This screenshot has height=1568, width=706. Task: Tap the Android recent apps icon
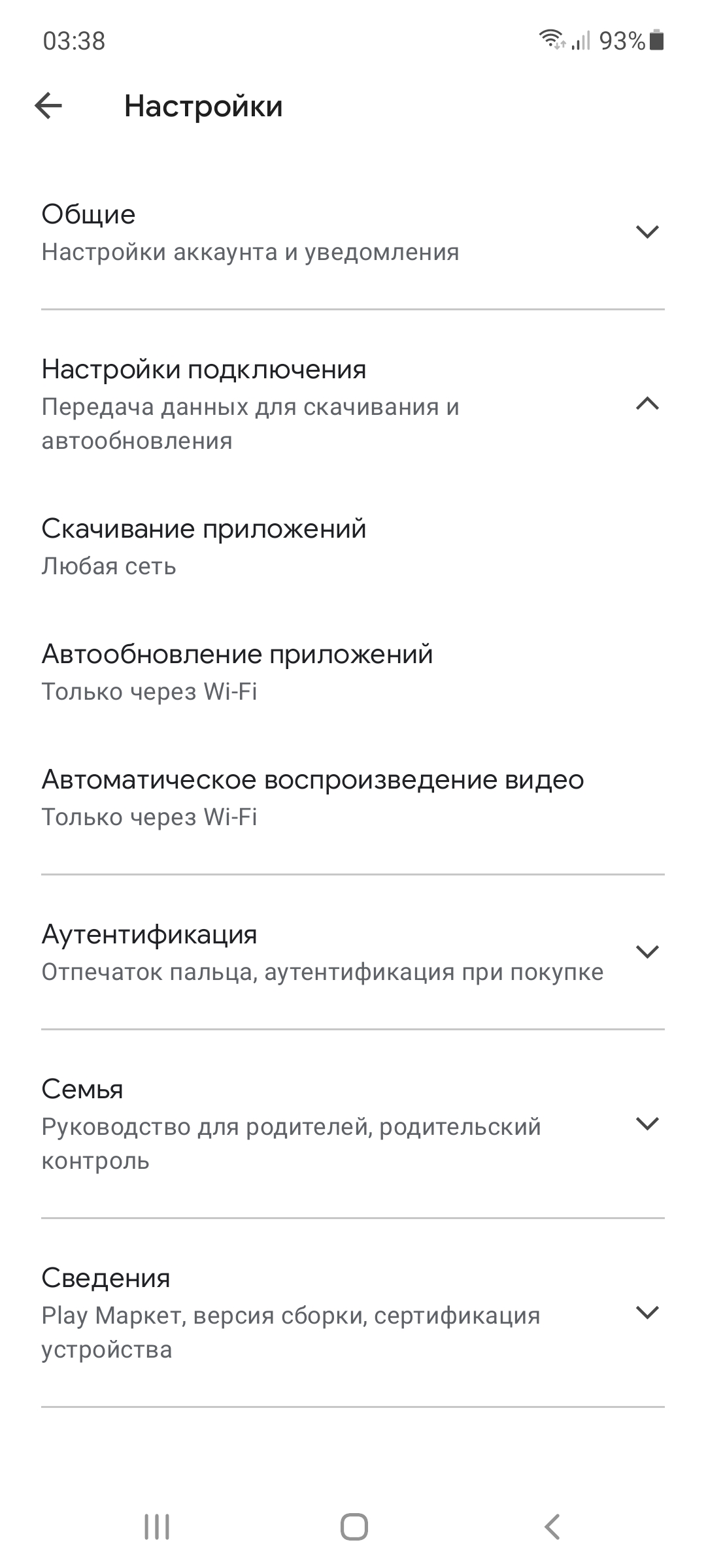click(x=157, y=1527)
